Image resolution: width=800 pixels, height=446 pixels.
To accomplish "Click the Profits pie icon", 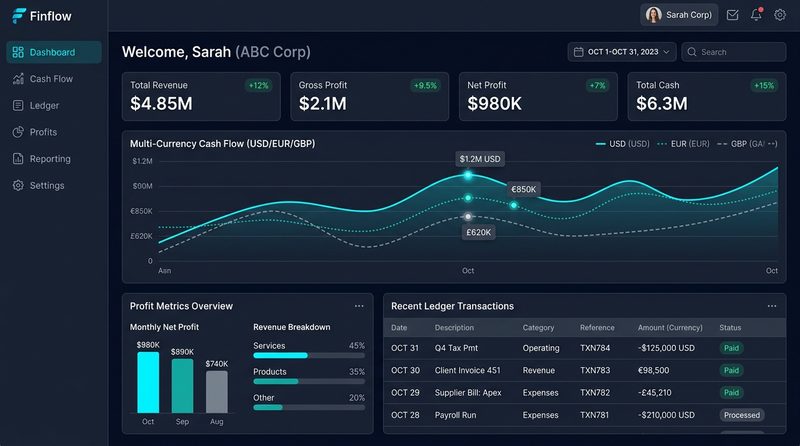I will pyautogui.click(x=18, y=132).
